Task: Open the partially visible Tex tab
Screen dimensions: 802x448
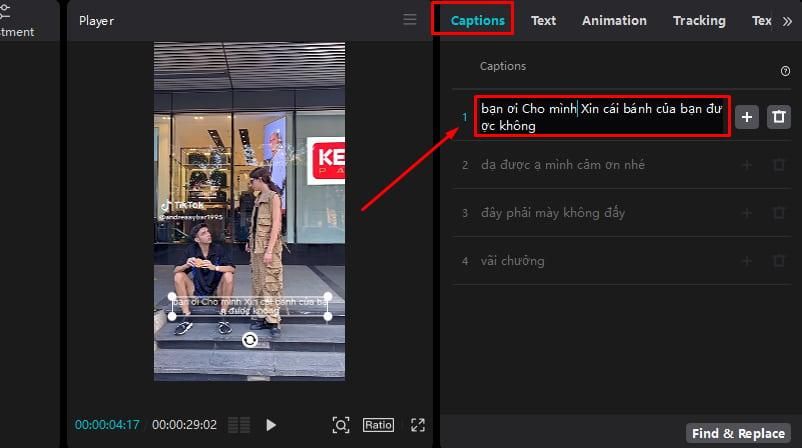Action: [762, 20]
